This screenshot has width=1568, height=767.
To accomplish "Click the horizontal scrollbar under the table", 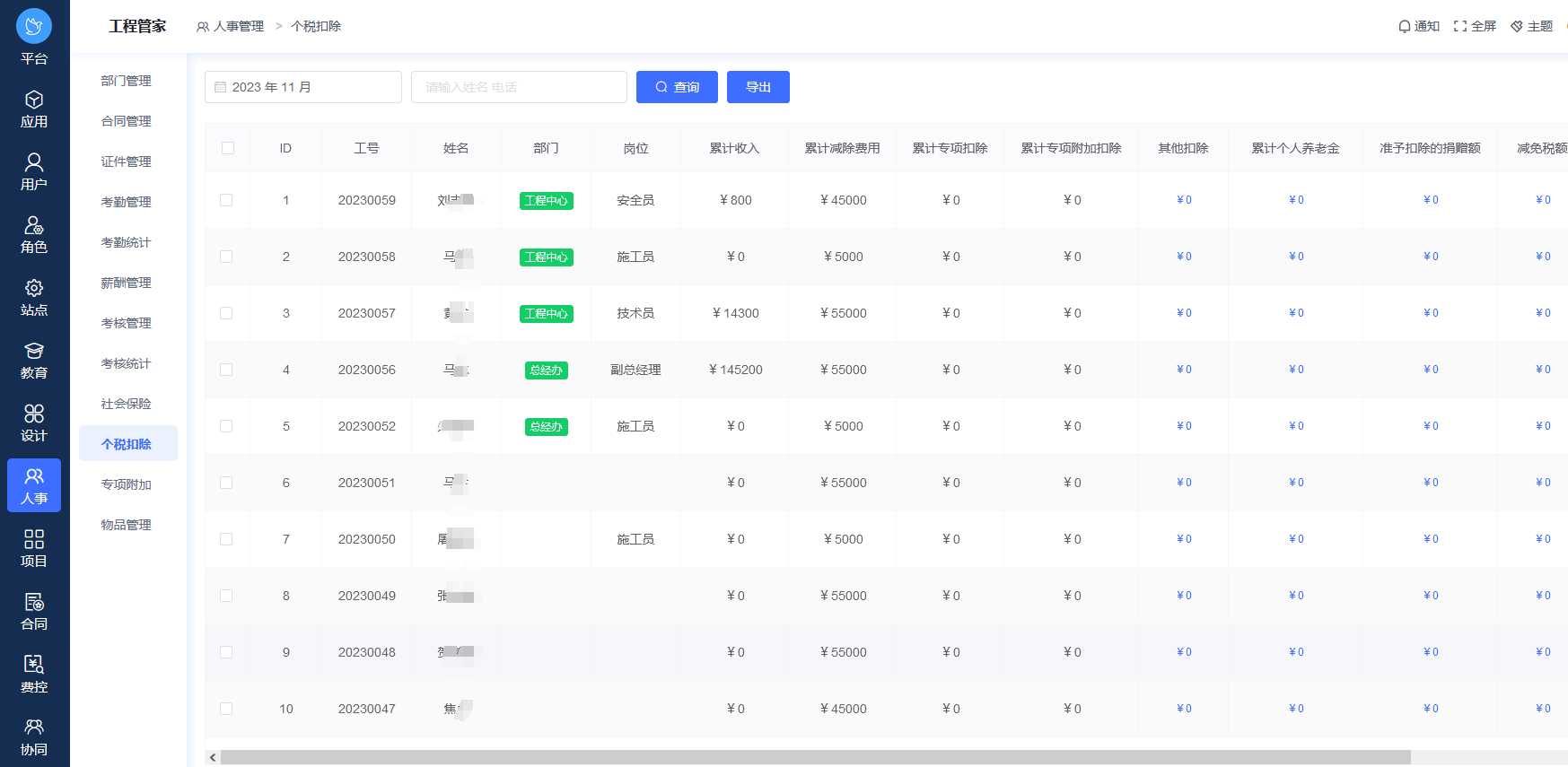I will 815,757.
